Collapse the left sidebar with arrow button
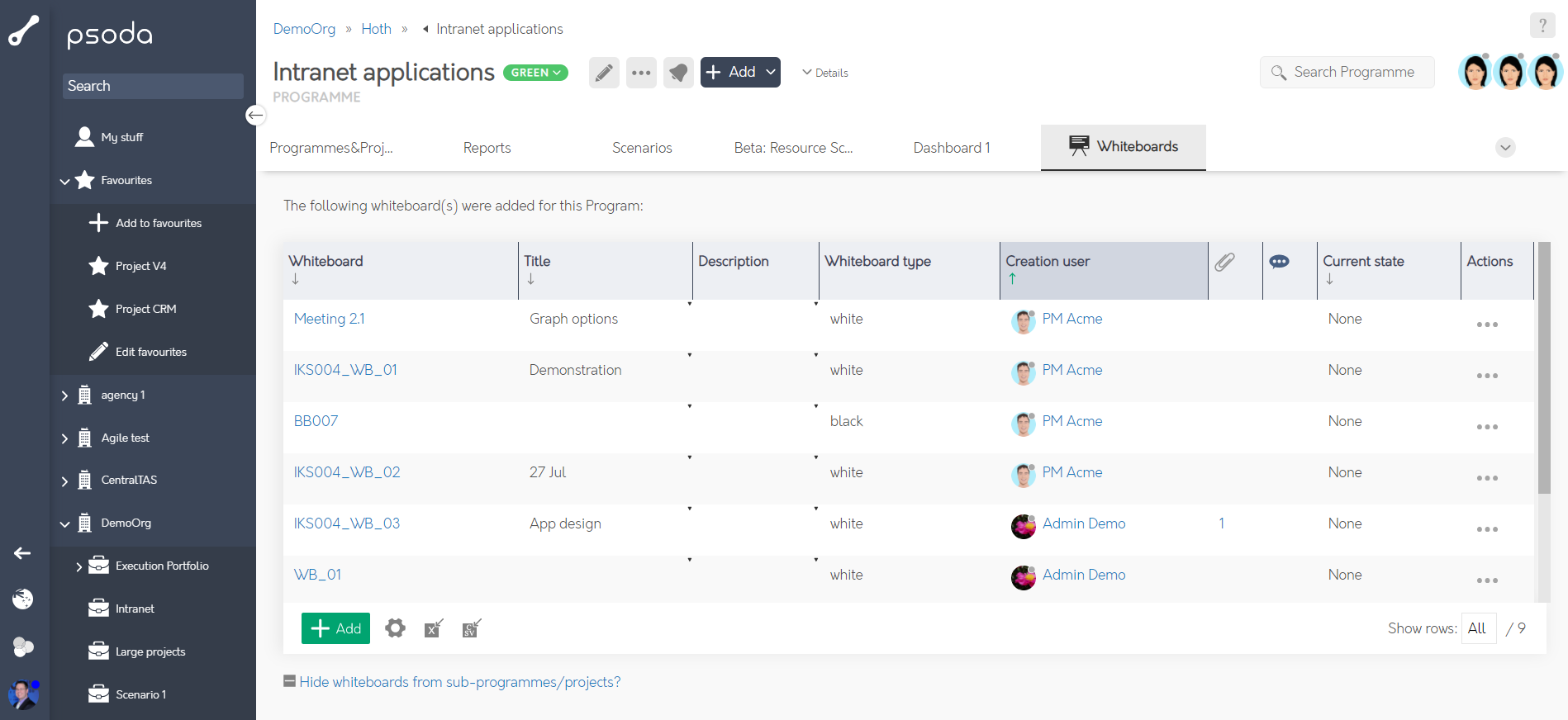Image resolution: width=1568 pixels, height=720 pixels. point(256,115)
